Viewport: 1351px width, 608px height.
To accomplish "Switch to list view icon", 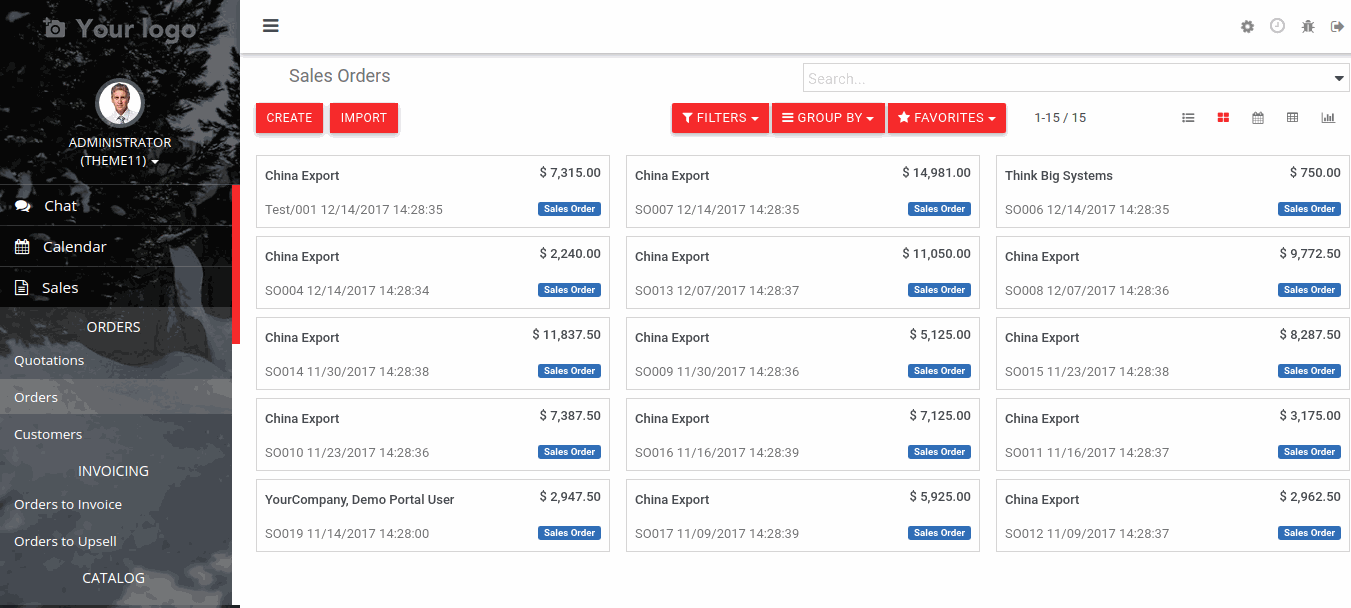I will pyautogui.click(x=1188, y=118).
